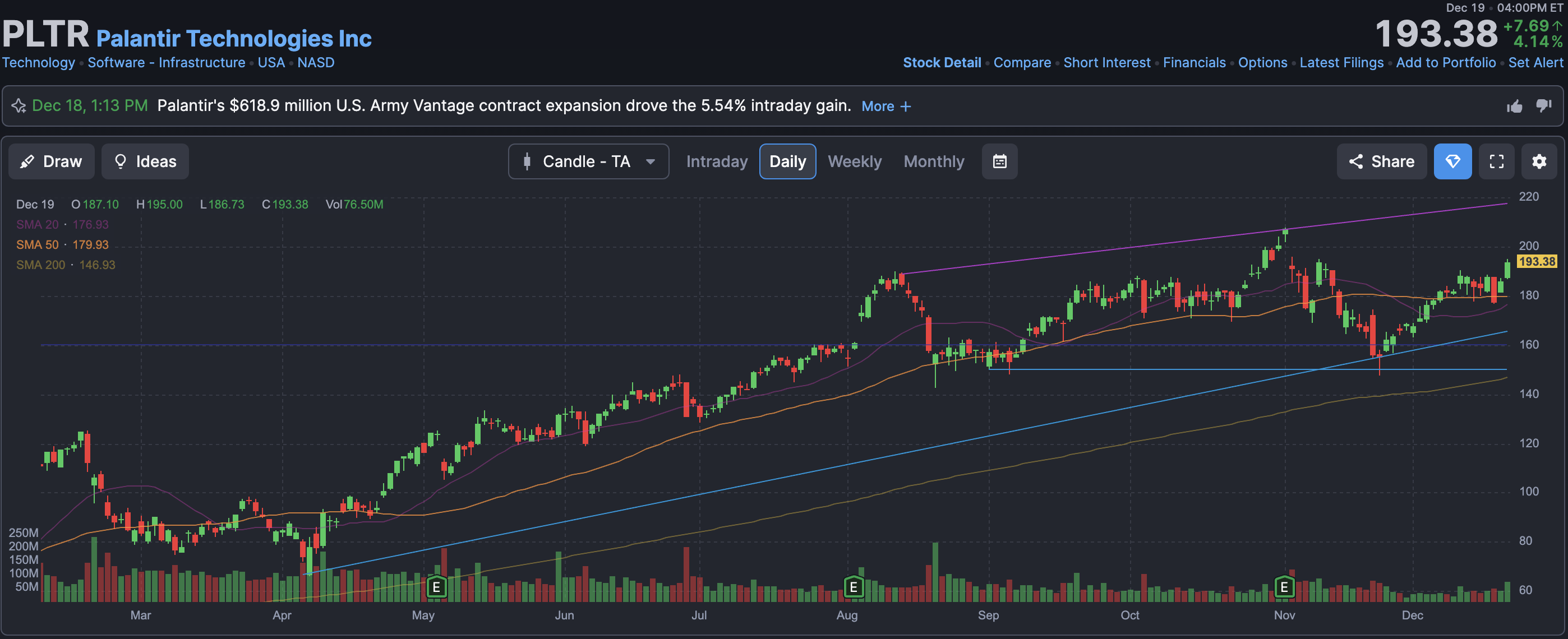The image size is (1568, 639).
Task: Go to Short Interest page
Action: (x=1106, y=63)
